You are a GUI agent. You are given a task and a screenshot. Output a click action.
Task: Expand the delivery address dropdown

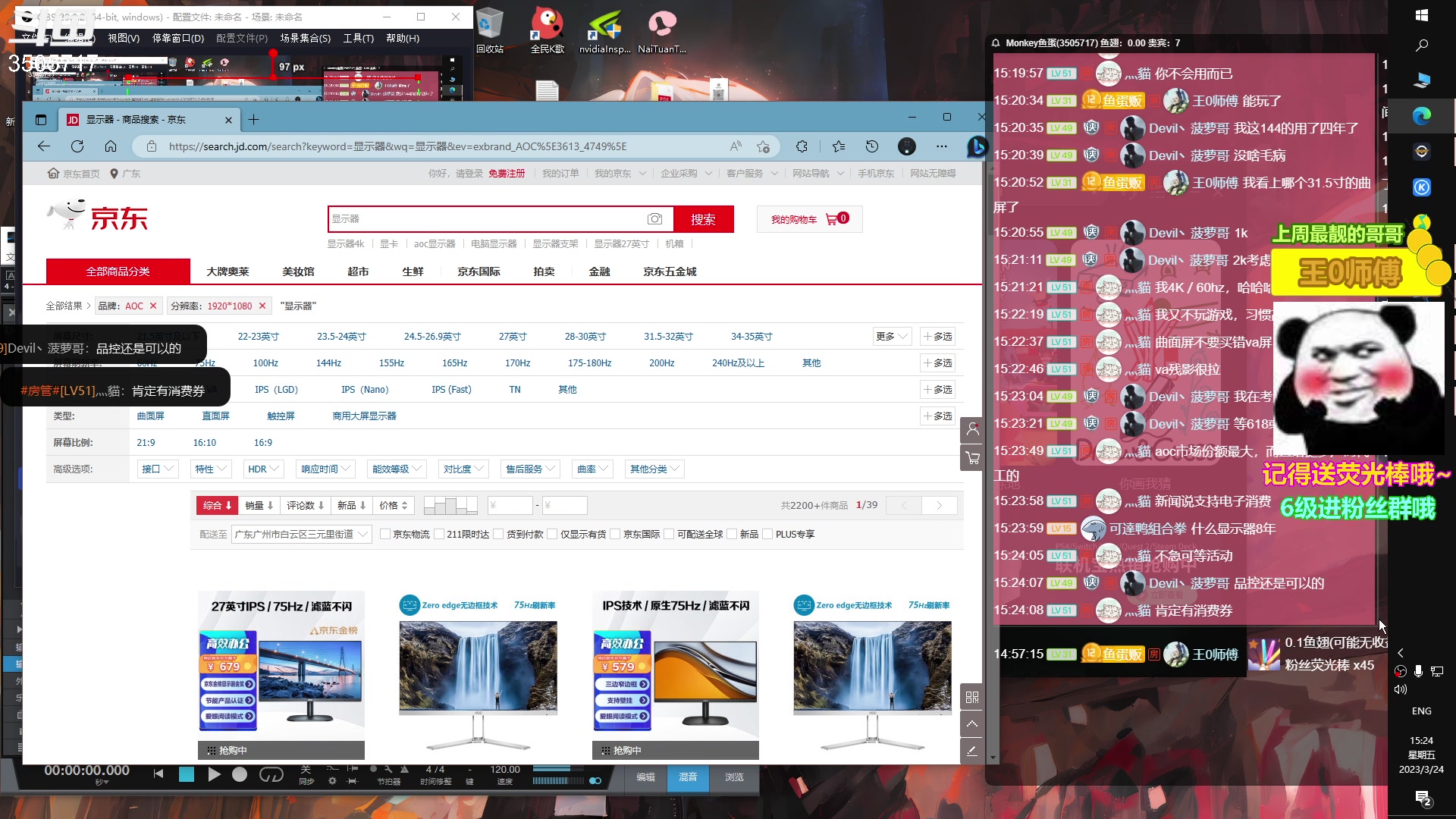pos(302,535)
